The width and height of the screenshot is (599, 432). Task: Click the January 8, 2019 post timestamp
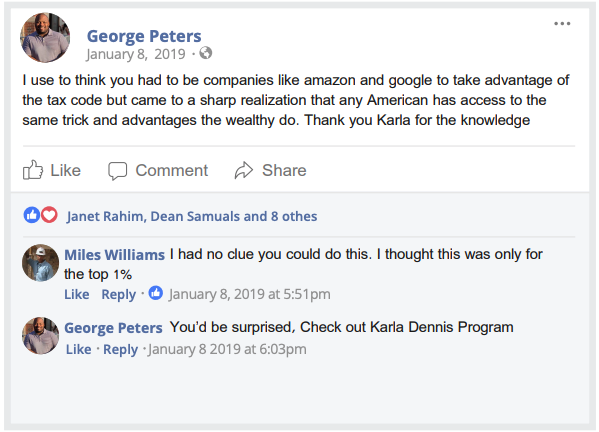coord(136,54)
